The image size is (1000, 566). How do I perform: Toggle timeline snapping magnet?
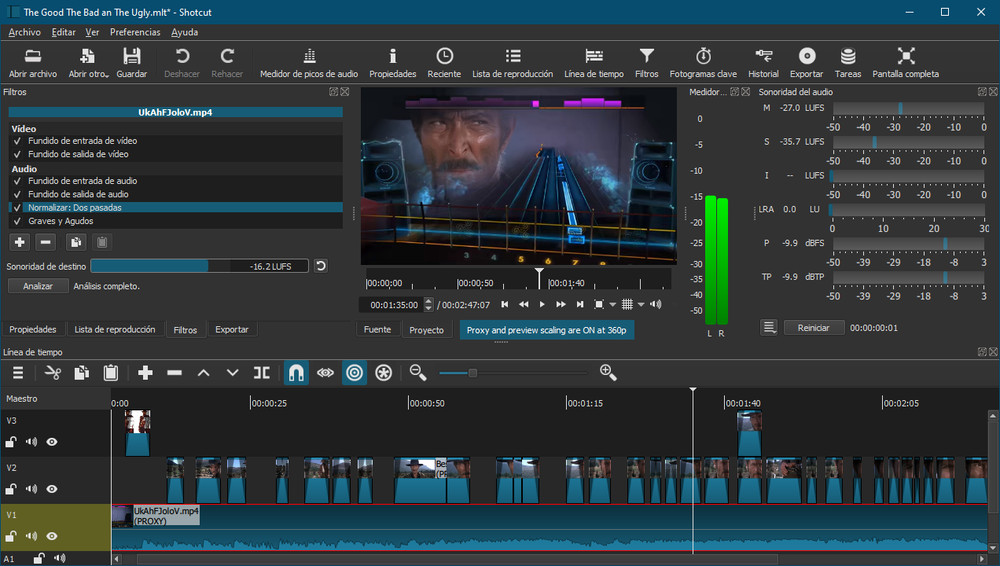(296, 373)
